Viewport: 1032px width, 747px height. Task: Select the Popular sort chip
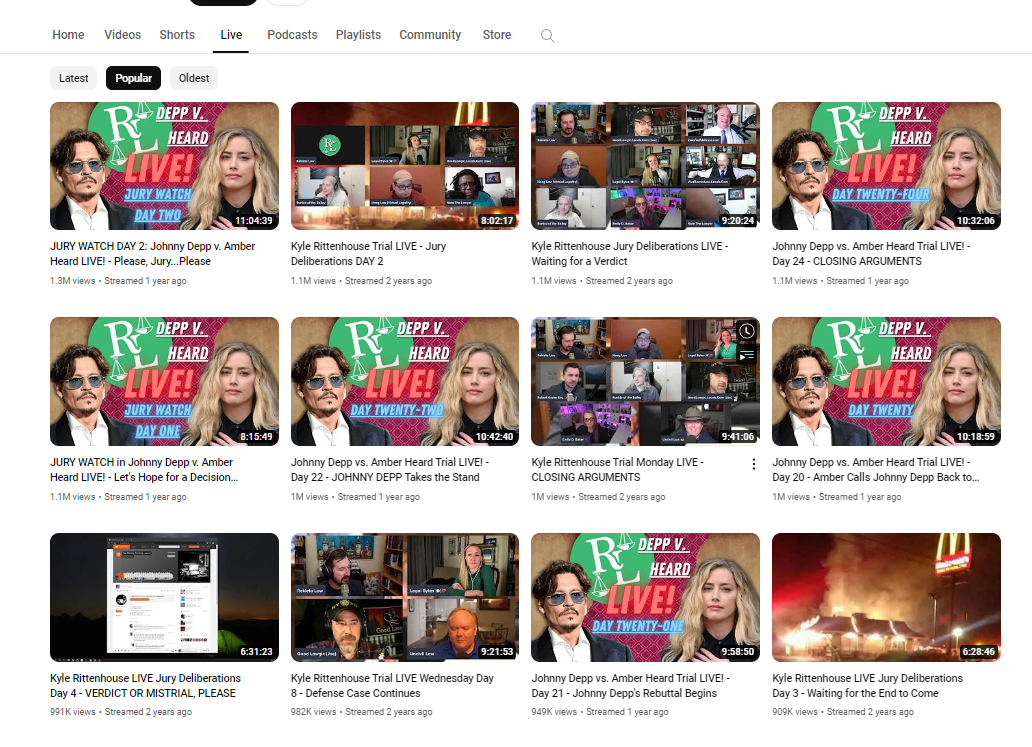click(x=134, y=78)
